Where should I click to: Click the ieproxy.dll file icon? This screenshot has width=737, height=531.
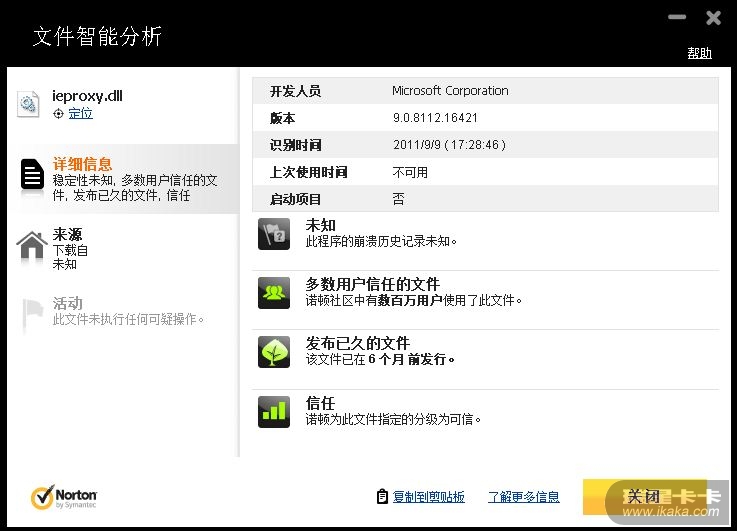[28, 103]
